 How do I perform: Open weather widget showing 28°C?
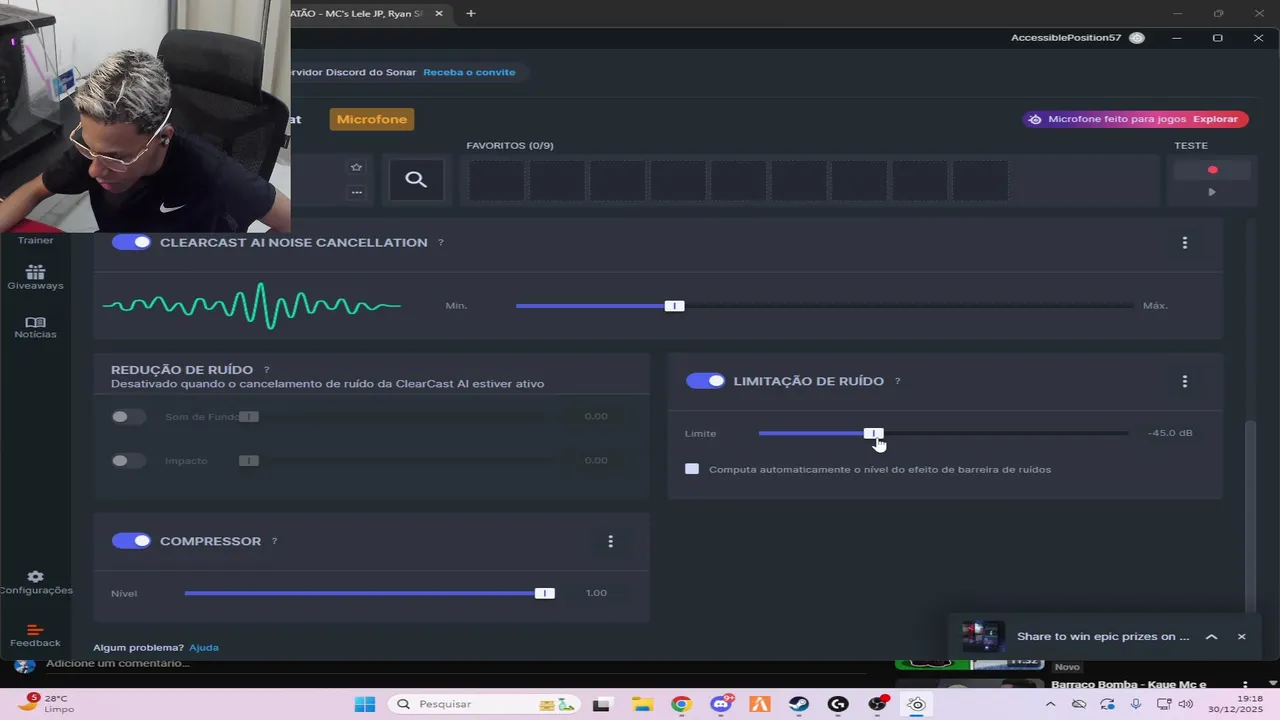tap(46, 704)
